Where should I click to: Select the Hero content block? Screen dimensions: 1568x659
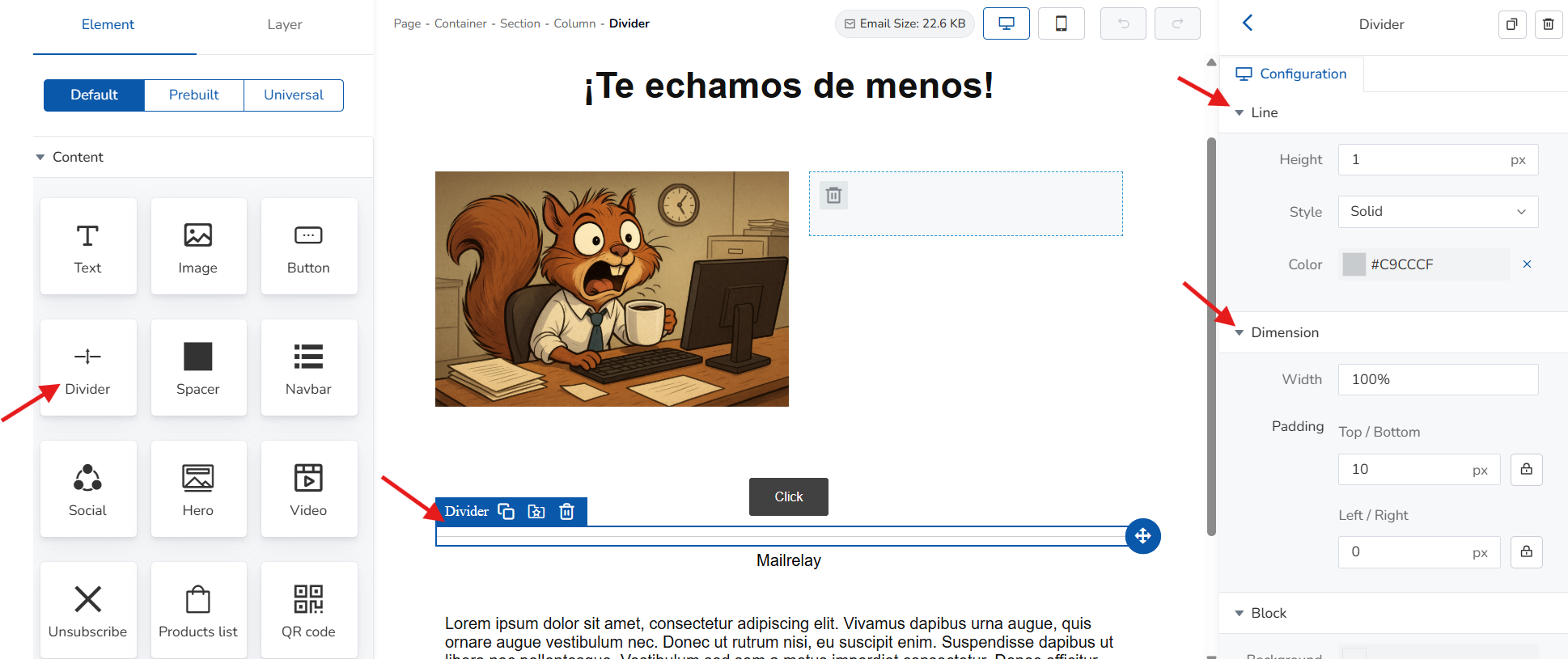coord(198,489)
